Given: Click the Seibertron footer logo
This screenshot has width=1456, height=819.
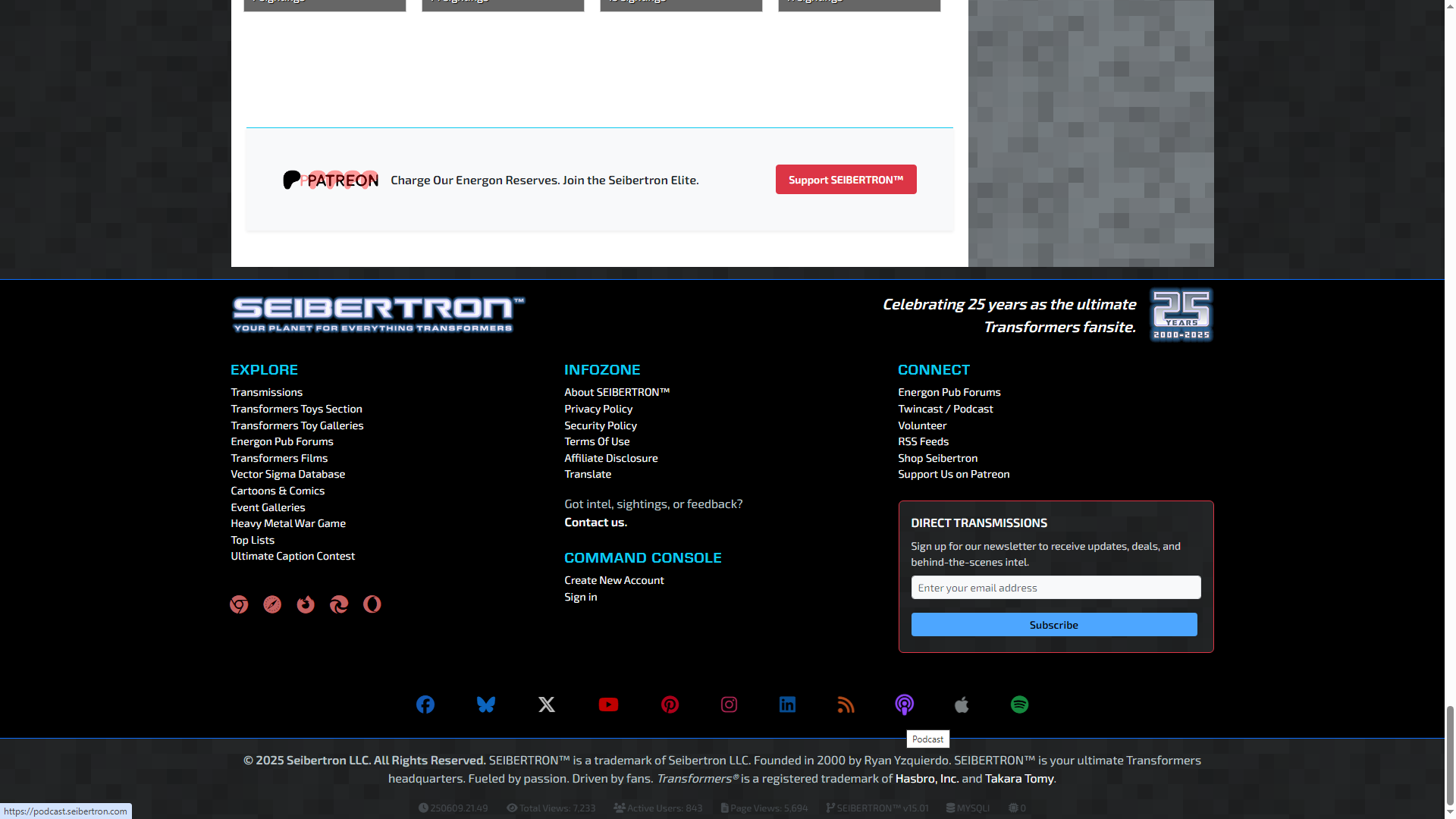Looking at the screenshot, I should [x=378, y=315].
